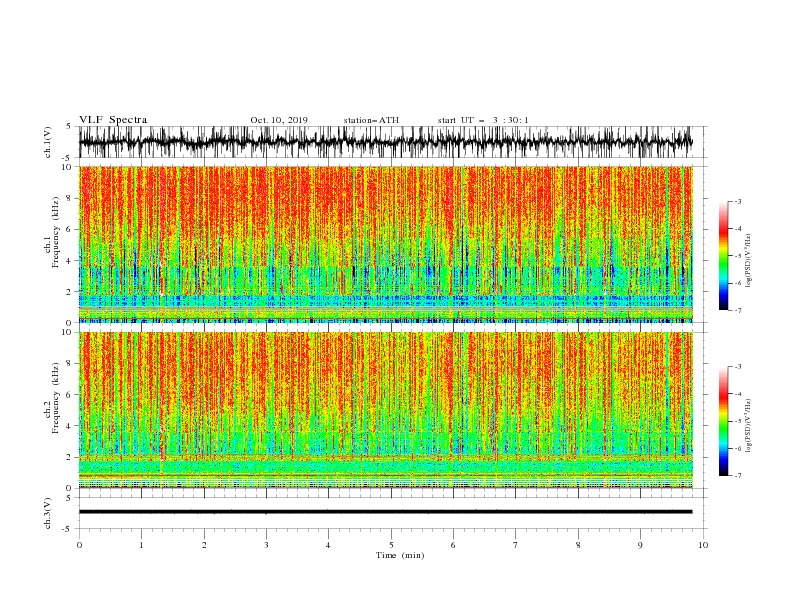The height and width of the screenshot is (612, 792).
Task: Click the "VLF Spectra" title text
Action: click(113, 120)
